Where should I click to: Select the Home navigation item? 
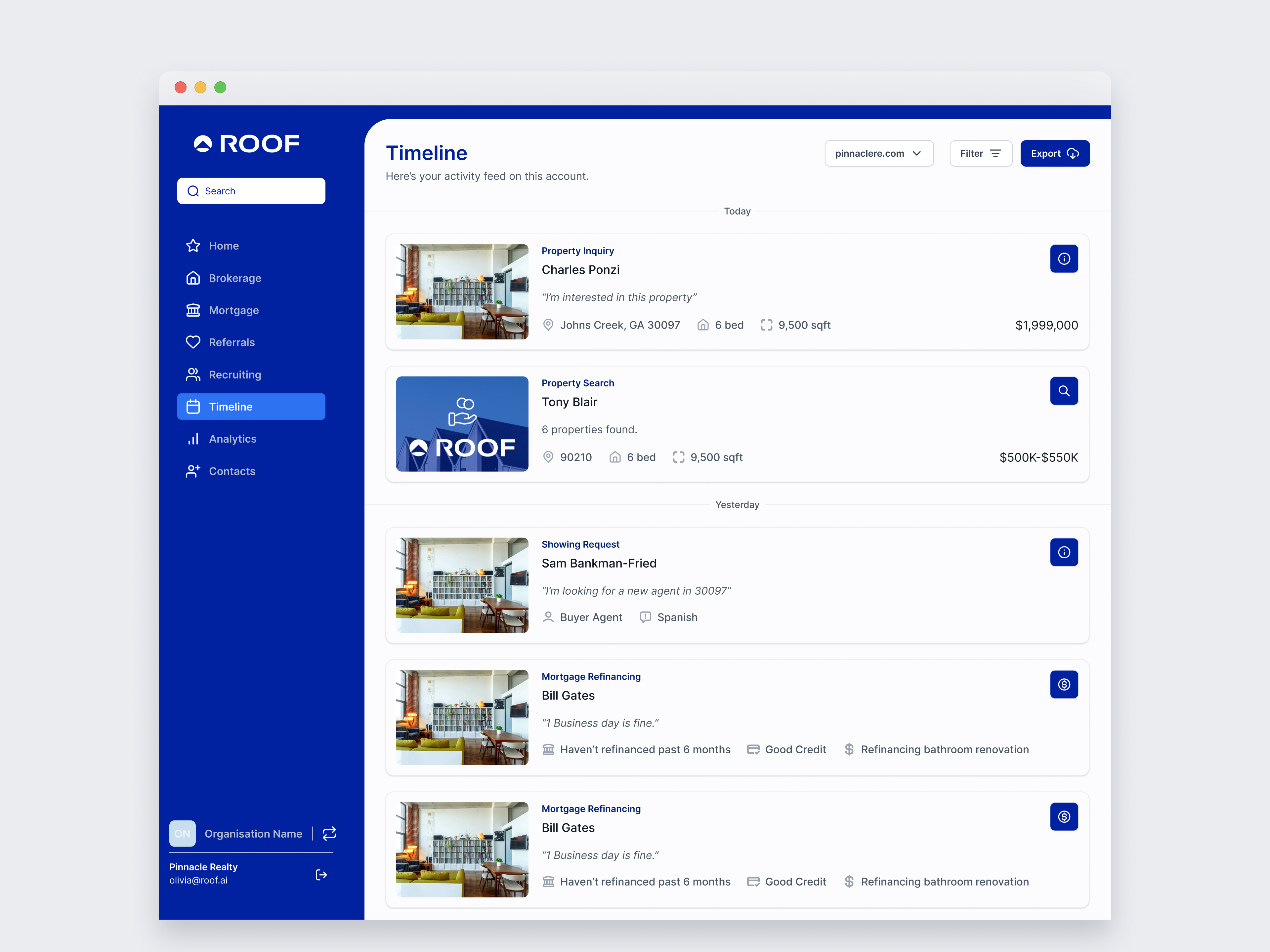(x=223, y=246)
